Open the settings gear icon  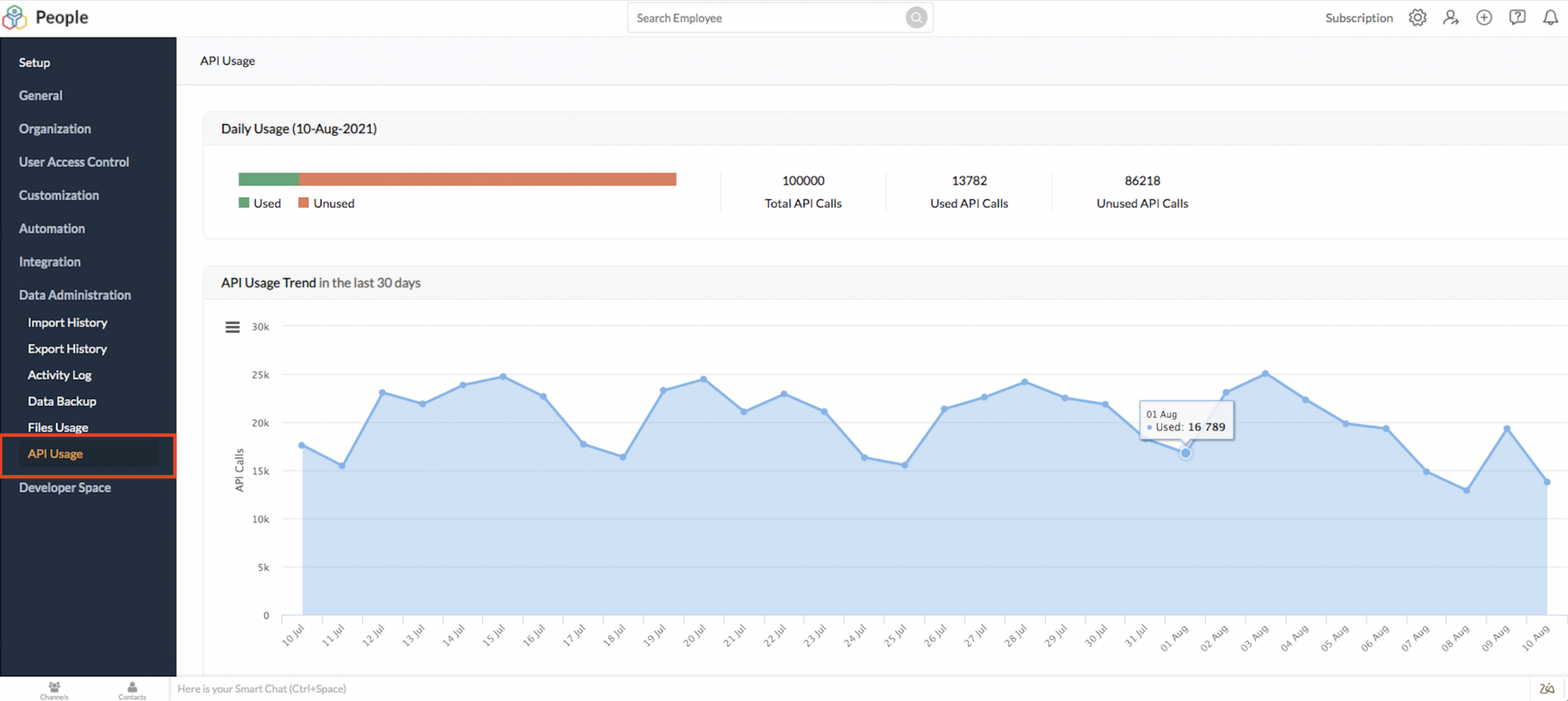click(x=1417, y=17)
